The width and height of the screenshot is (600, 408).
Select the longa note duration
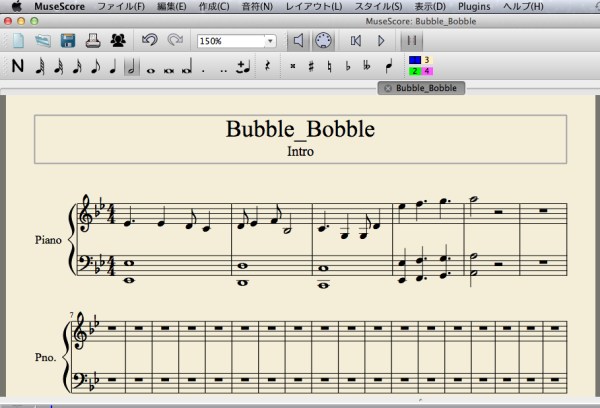[187, 67]
